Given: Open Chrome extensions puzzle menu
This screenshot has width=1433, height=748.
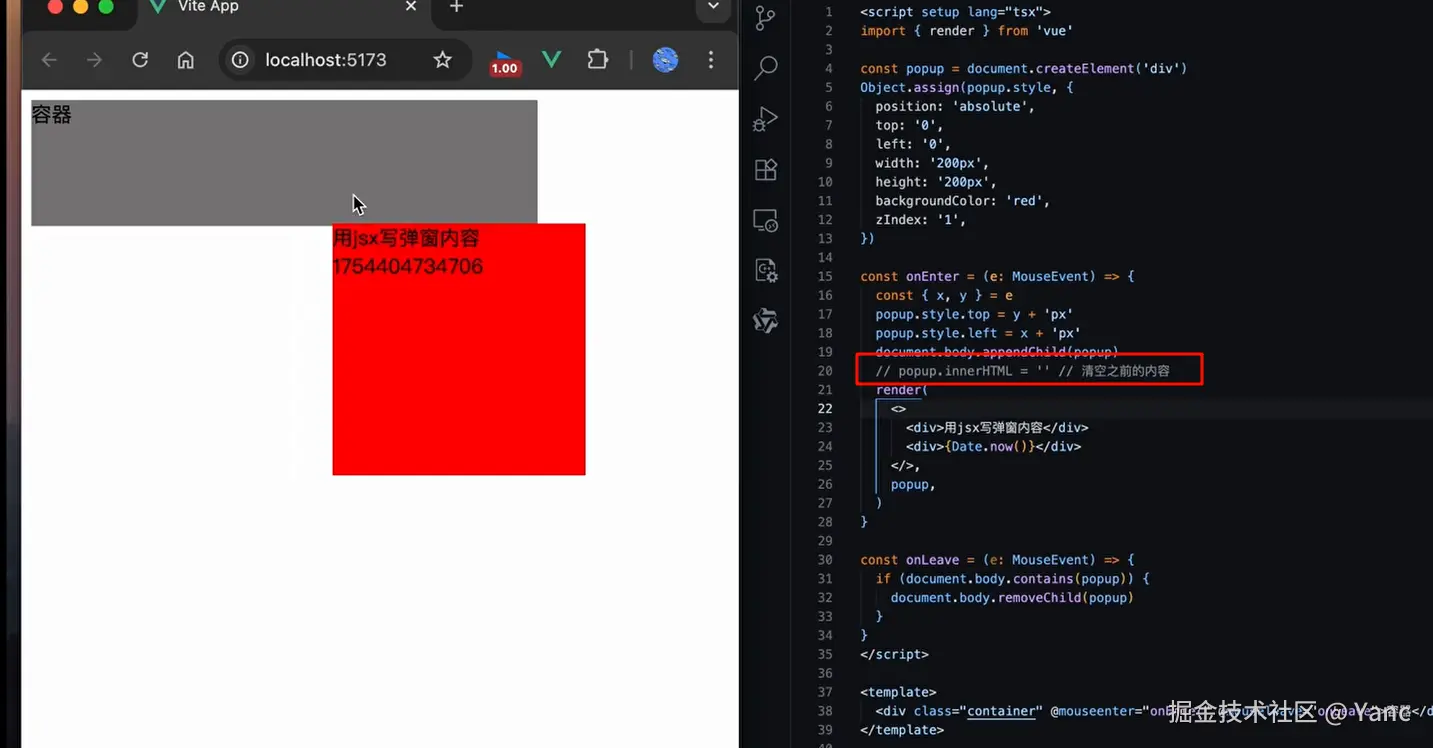Looking at the screenshot, I should 597,60.
